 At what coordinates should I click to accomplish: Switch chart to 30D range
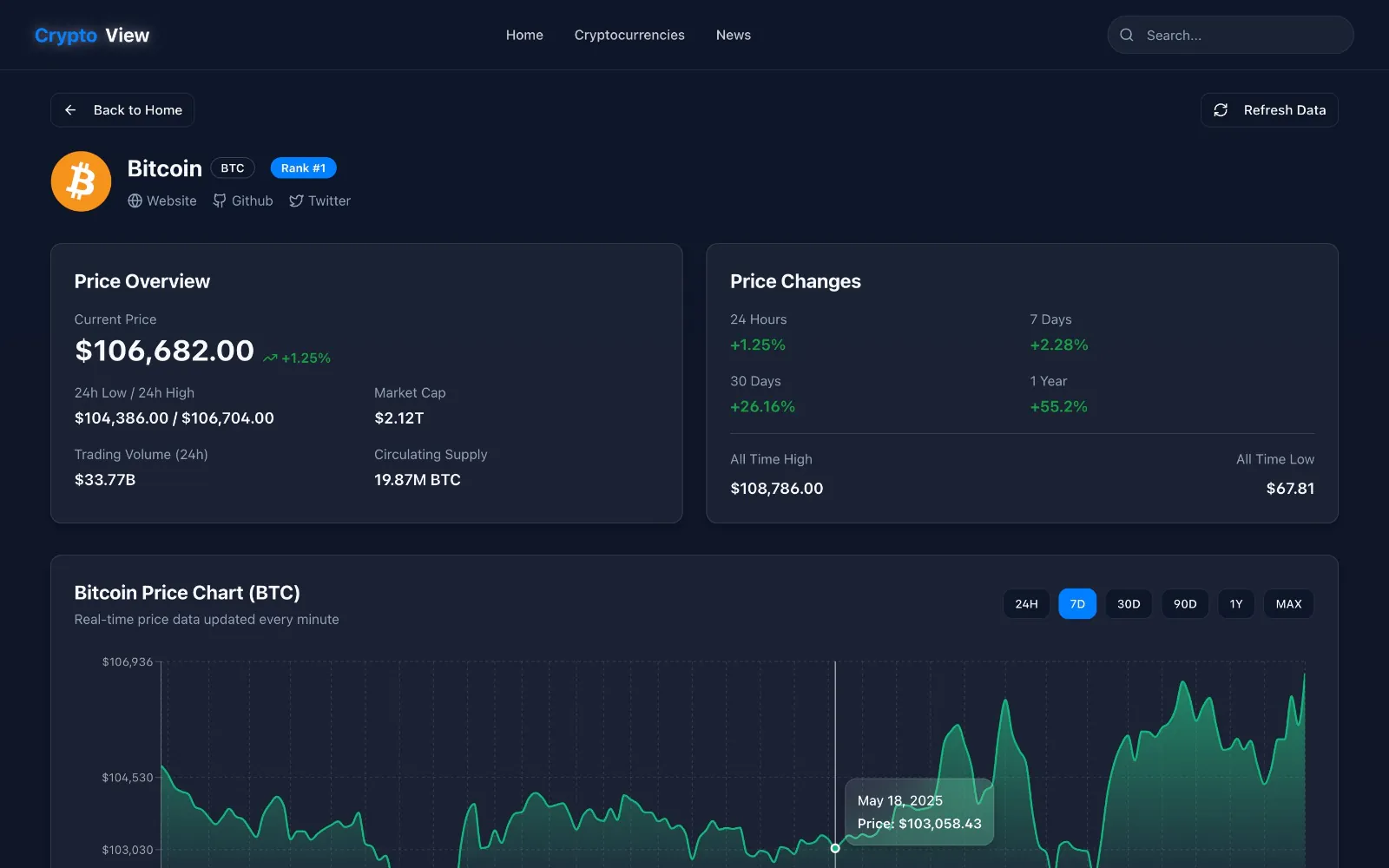pyautogui.click(x=1129, y=604)
